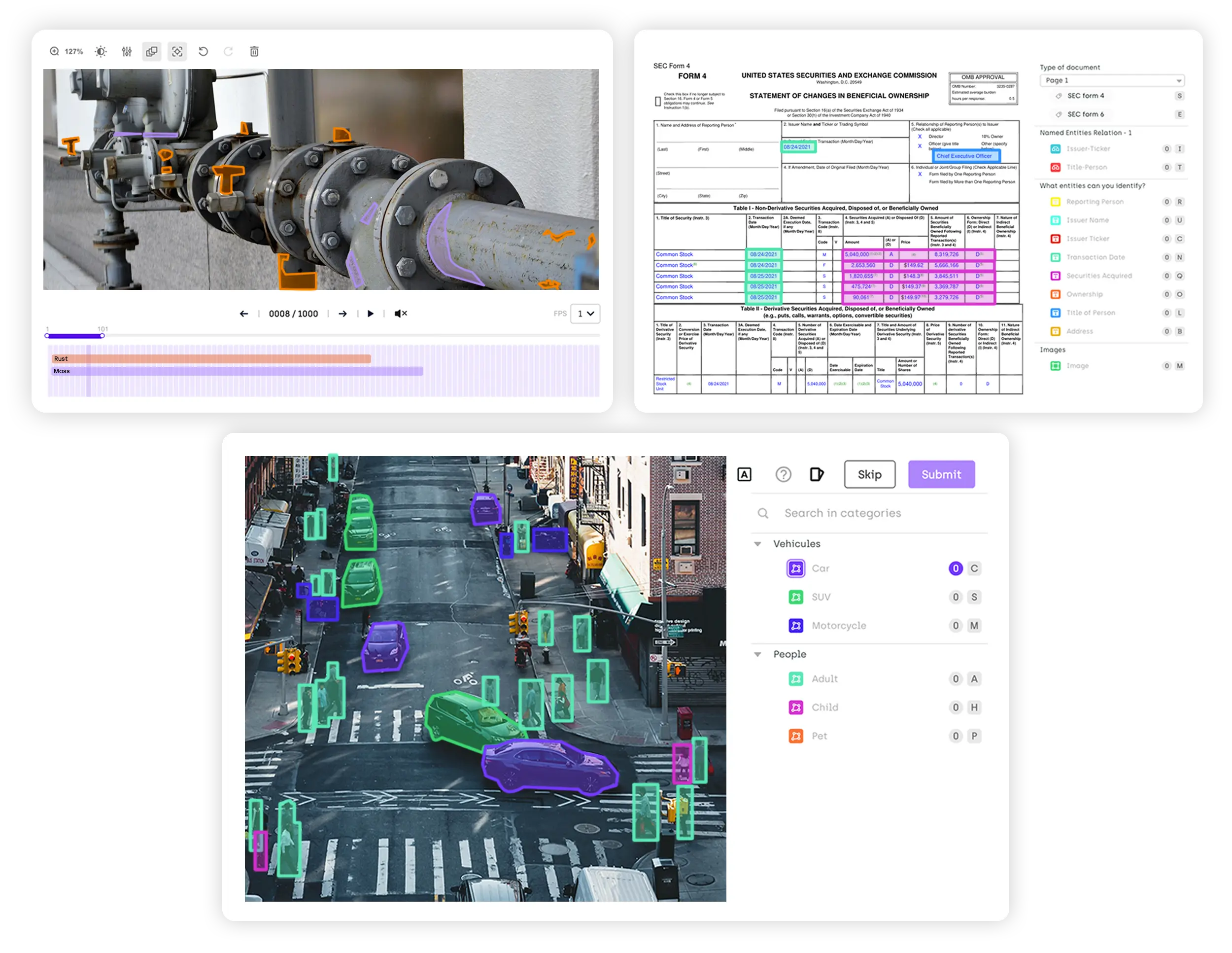Click the zoom magnifier icon at 127%
The height and width of the screenshot is (953, 1232).
[54, 51]
